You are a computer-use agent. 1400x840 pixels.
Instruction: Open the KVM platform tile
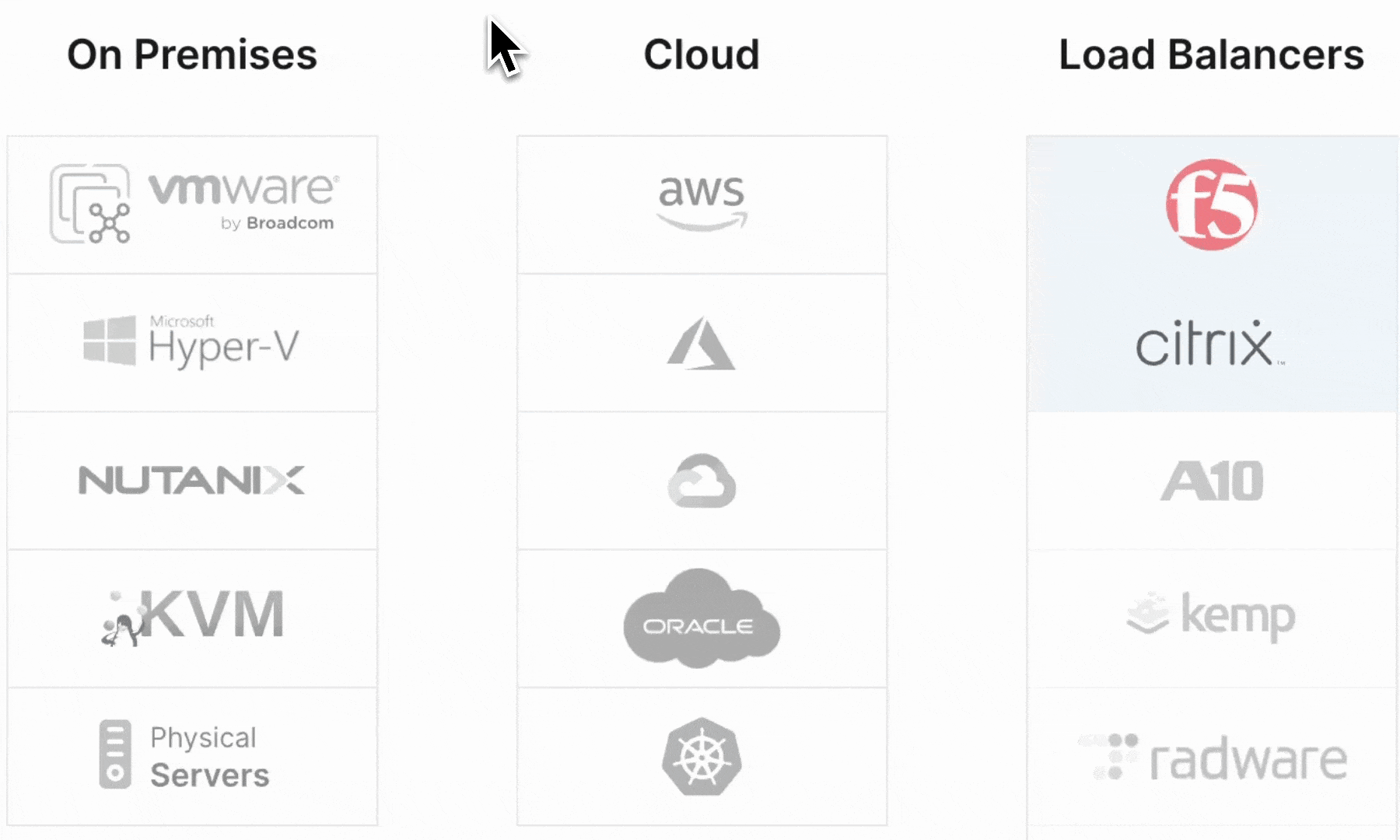click(x=192, y=618)
